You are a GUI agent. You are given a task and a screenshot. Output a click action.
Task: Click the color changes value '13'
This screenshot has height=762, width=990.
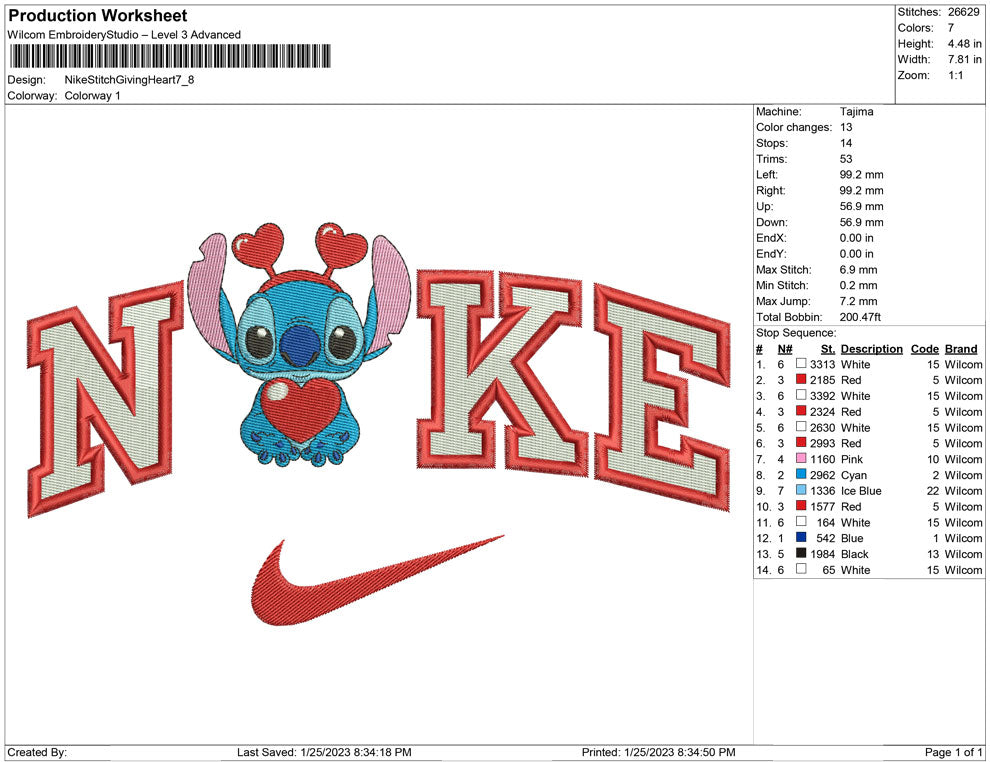click(846, 128)
